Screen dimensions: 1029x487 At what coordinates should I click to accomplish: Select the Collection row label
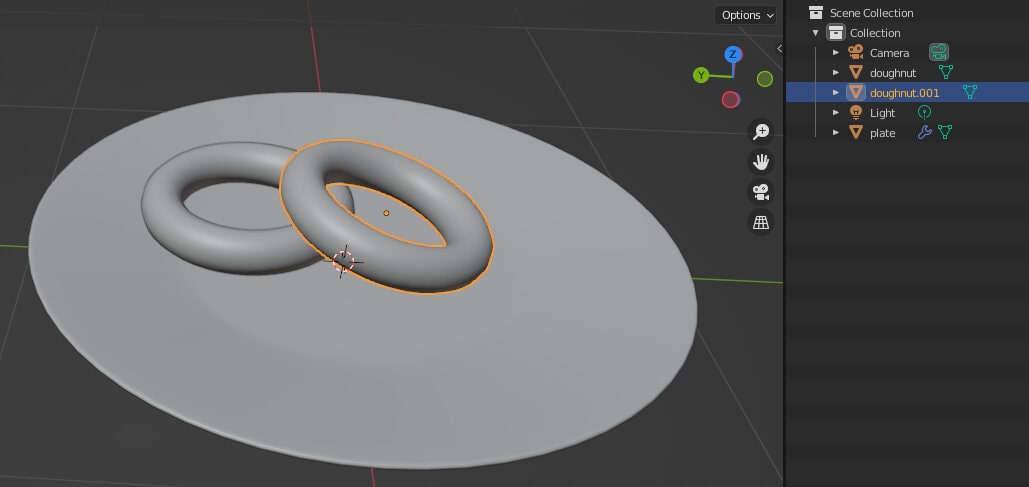[x=875, y=33]
